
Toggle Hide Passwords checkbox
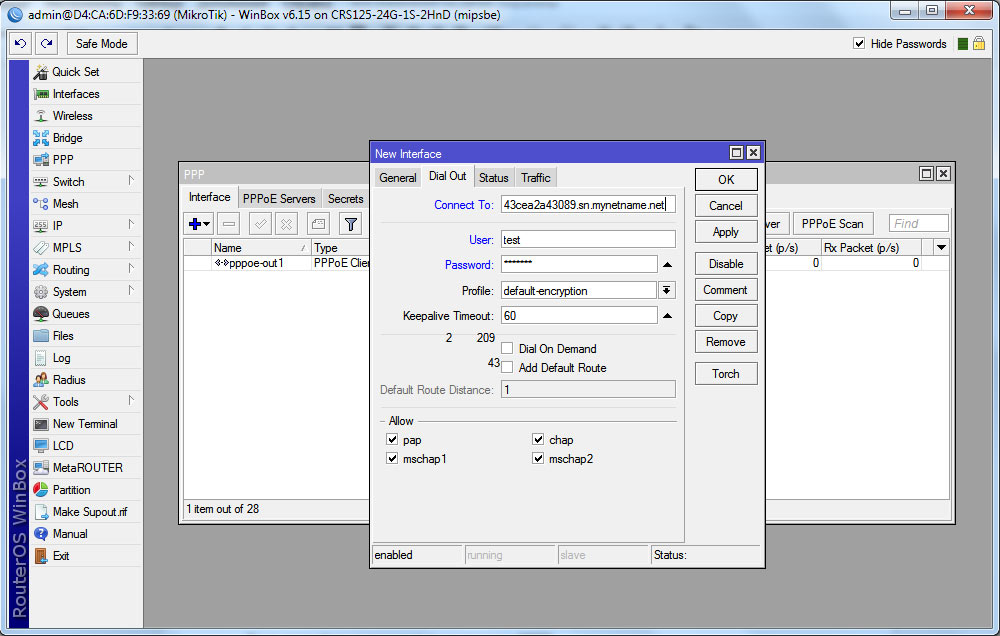(x=859, y=44)
